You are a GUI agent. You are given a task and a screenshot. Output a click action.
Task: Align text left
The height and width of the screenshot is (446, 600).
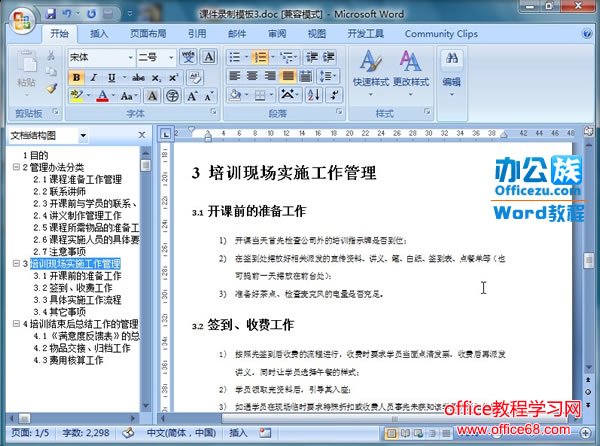click(235, 76)
